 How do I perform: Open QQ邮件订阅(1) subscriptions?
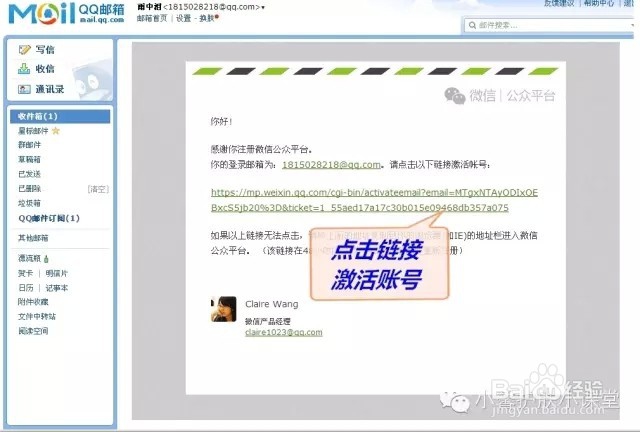tap(49, 218)
